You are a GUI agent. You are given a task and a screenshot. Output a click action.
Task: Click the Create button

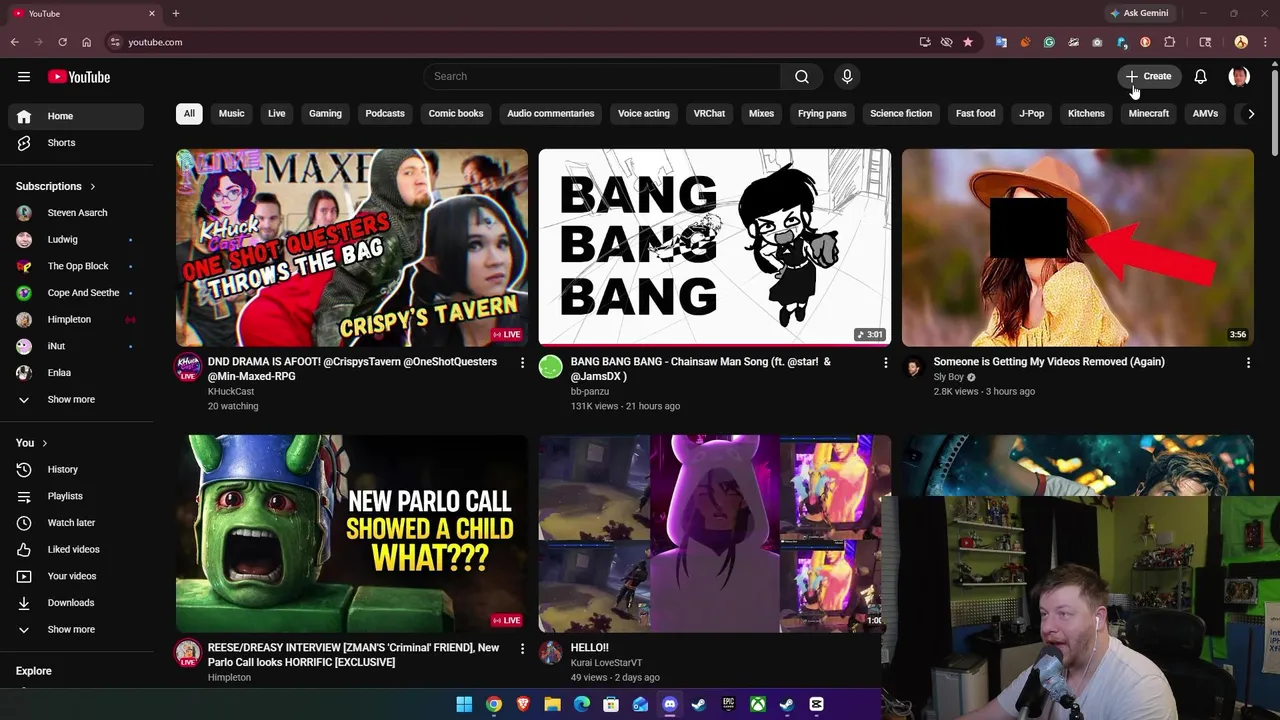(1149, 77)
